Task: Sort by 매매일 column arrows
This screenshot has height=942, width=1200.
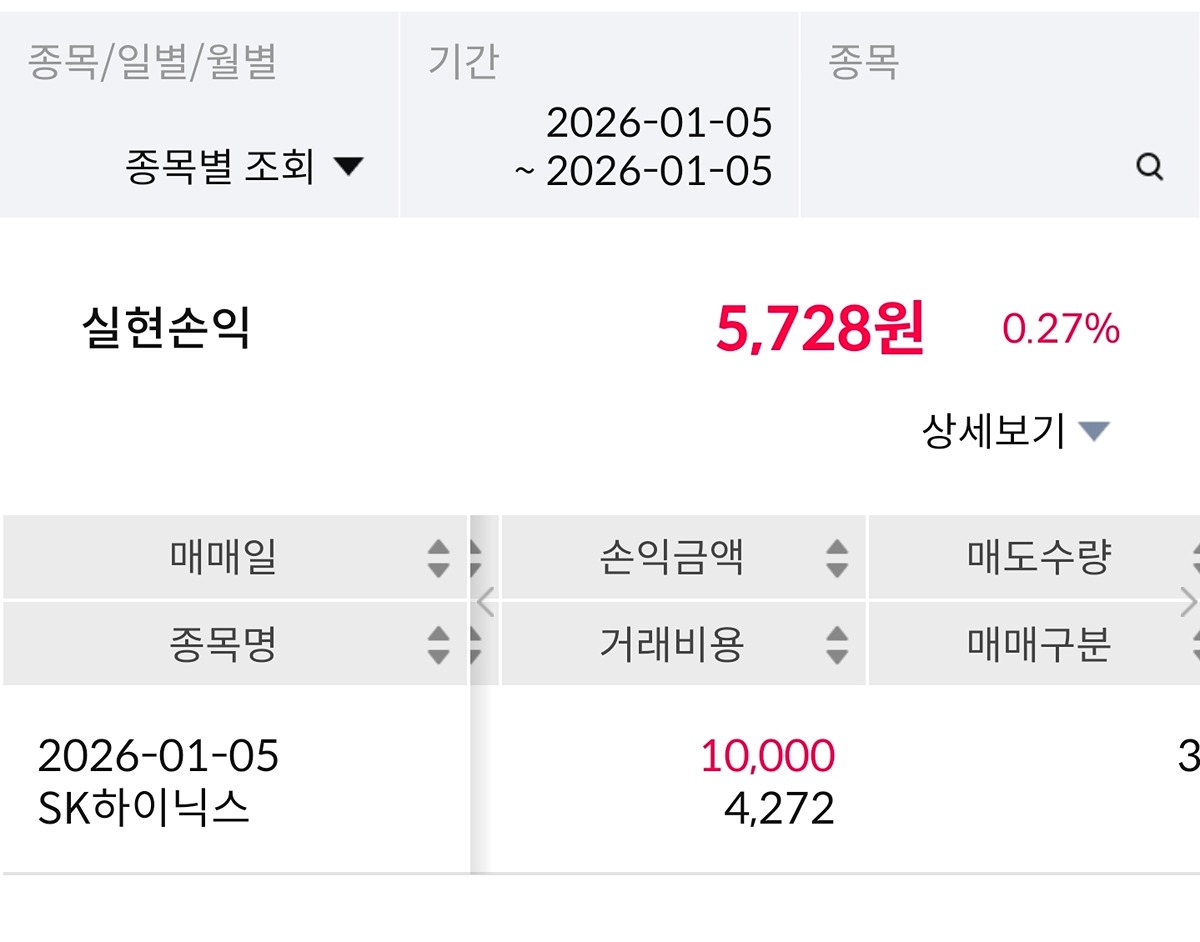Action: [x=438, y=558]
